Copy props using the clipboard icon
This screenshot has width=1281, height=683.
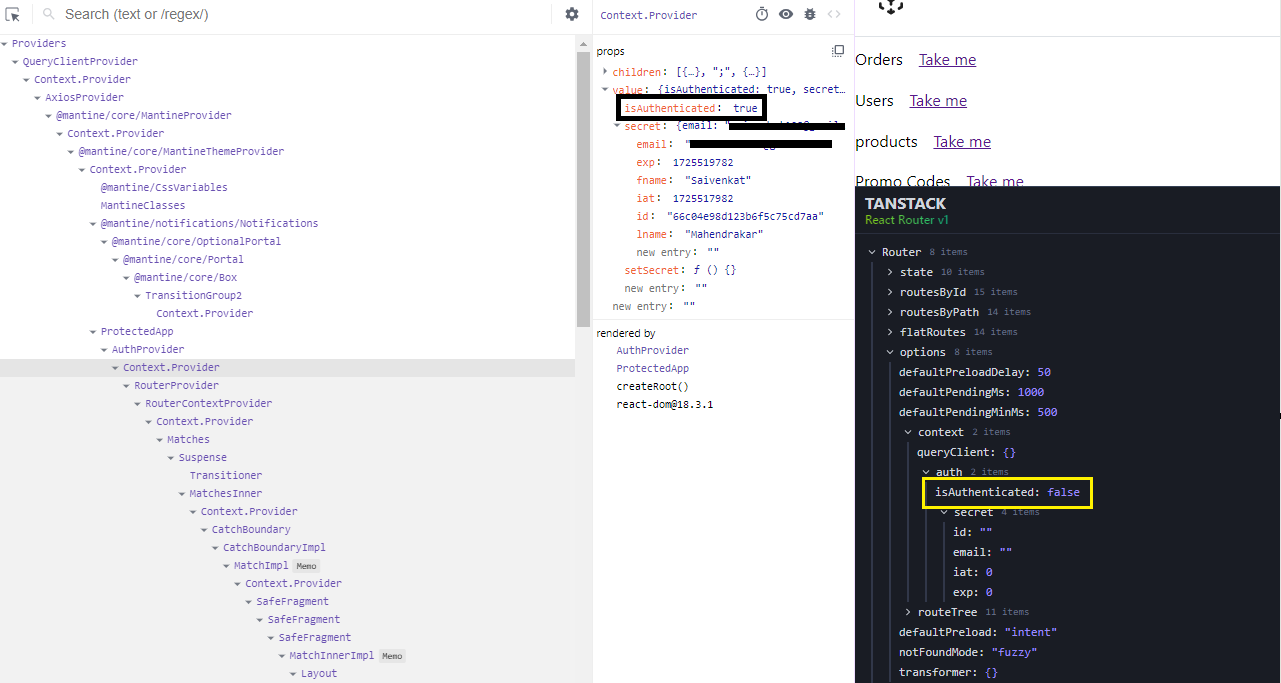point(838,51)
